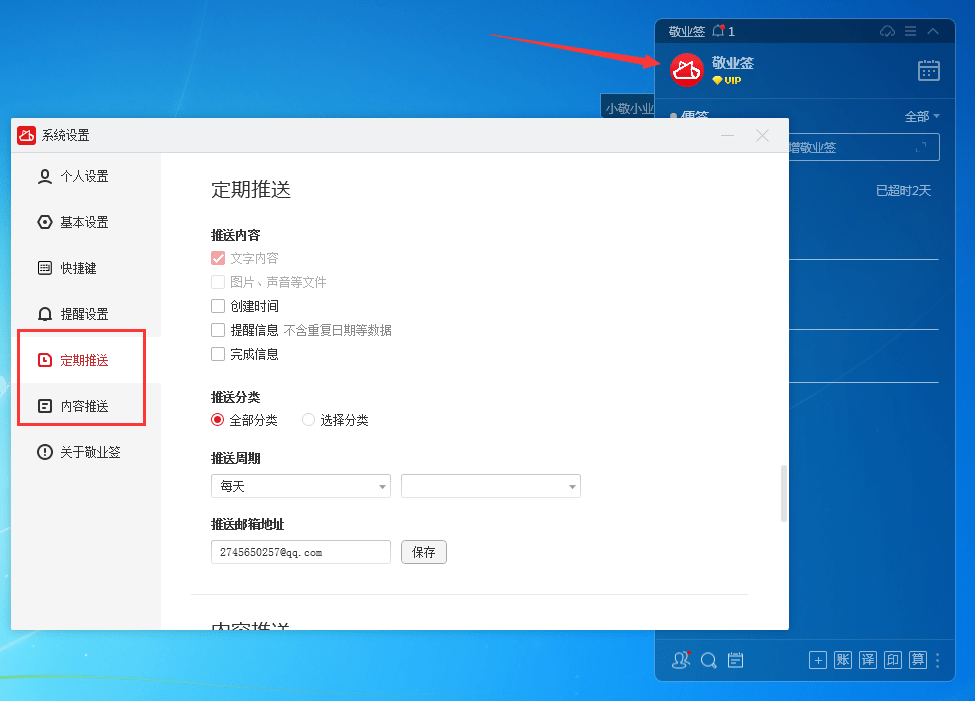The height and width of the screenshot is (701, 975).
Task: Switch to 提醒设置 in settings sidebar
Action: coord(84,314)
